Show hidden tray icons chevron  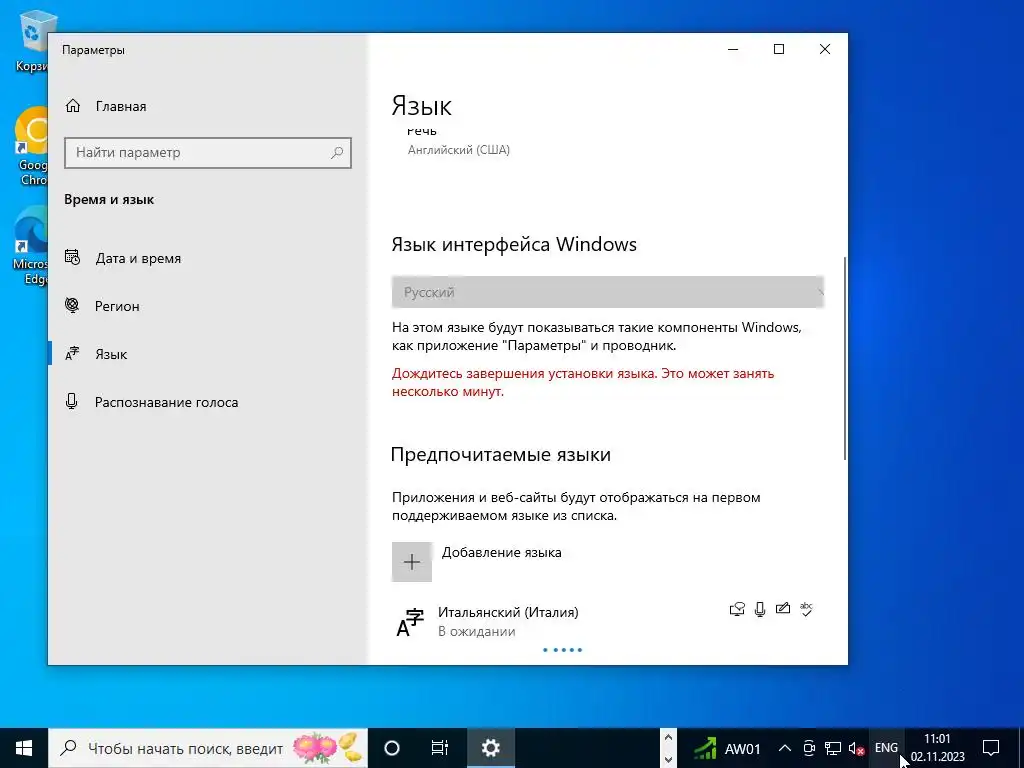(785, 748)
